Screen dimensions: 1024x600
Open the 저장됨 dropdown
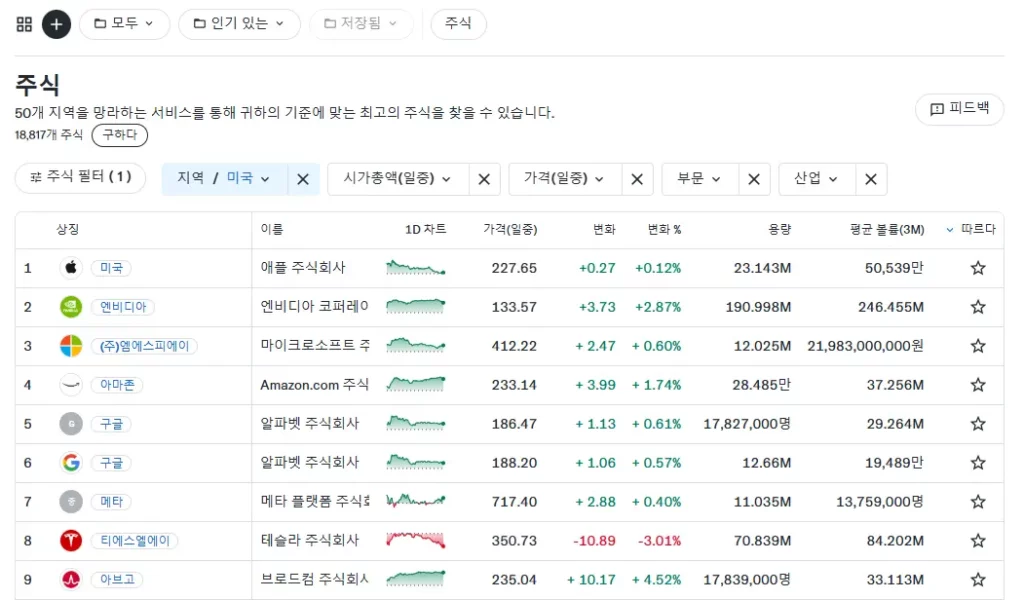pos(361,24)
